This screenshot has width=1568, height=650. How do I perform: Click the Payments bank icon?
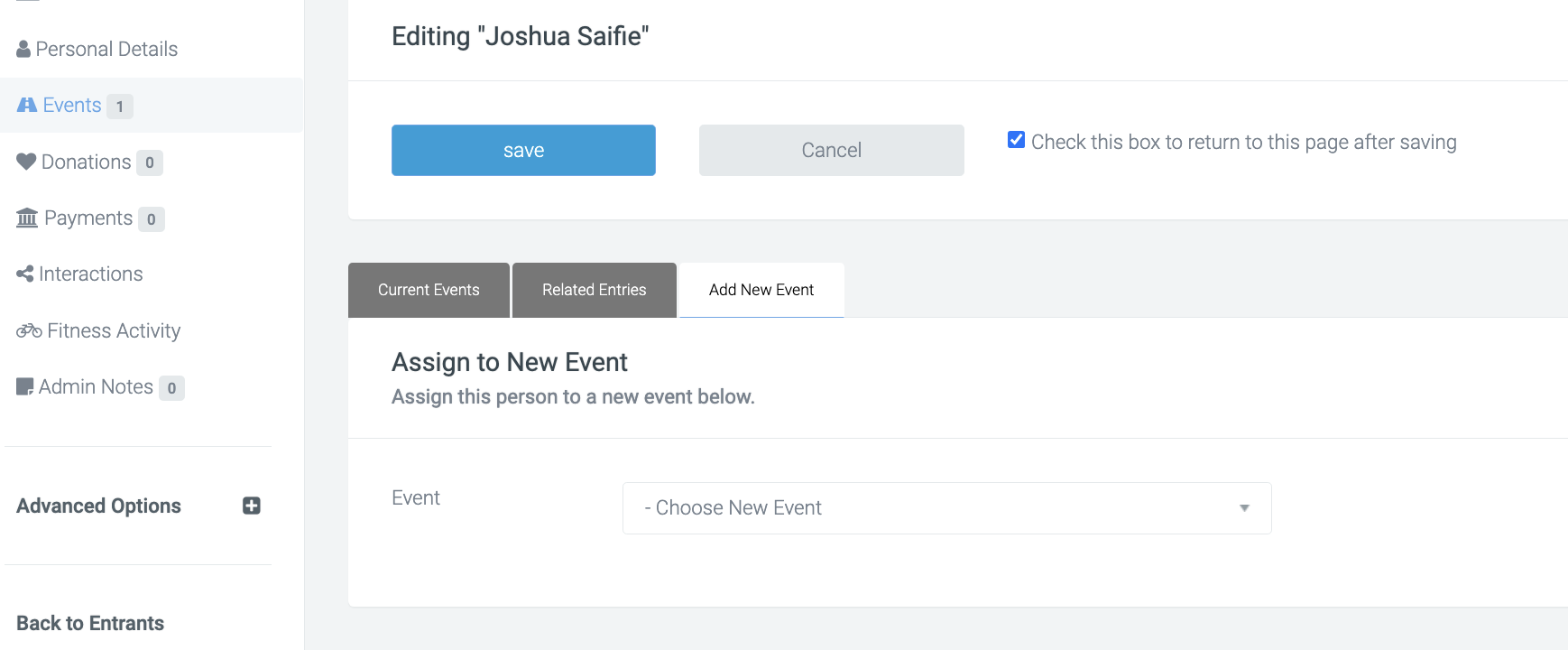[x=27, y=218]
